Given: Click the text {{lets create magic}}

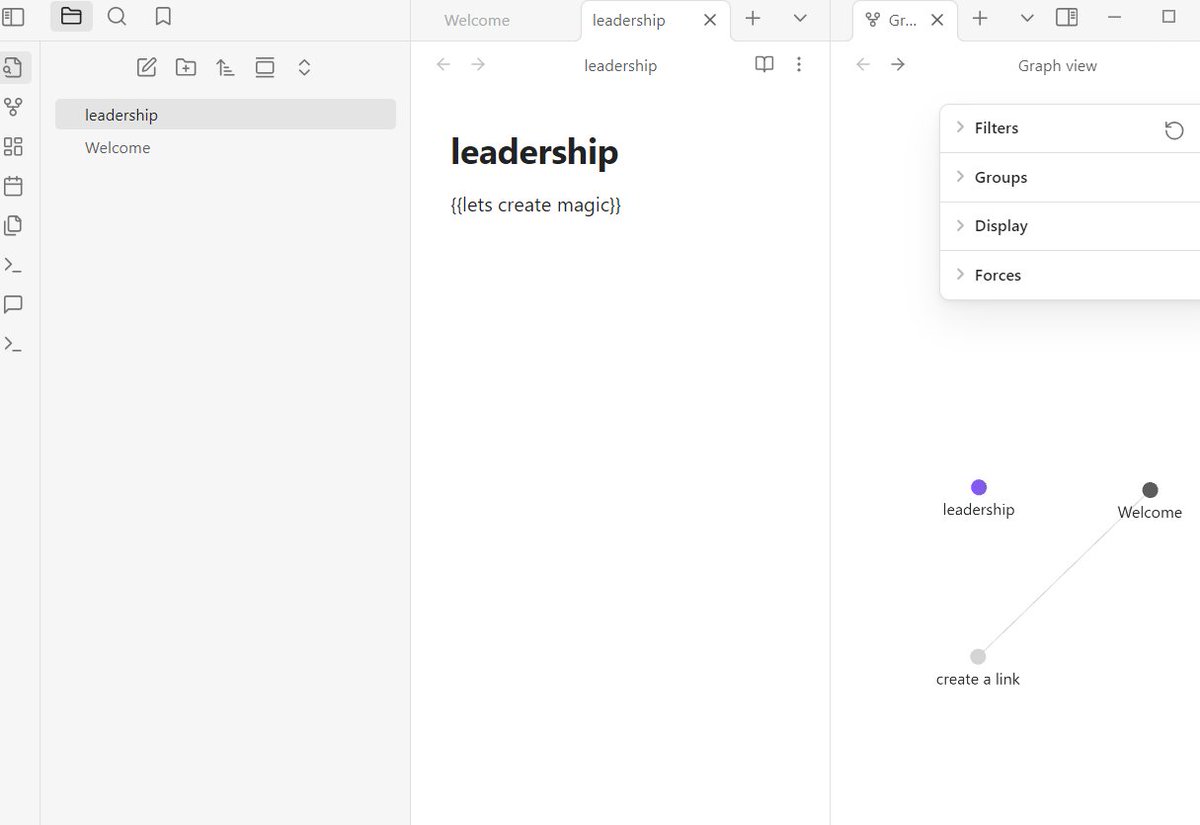Looking at the screenshot, I should coord(536,205).
